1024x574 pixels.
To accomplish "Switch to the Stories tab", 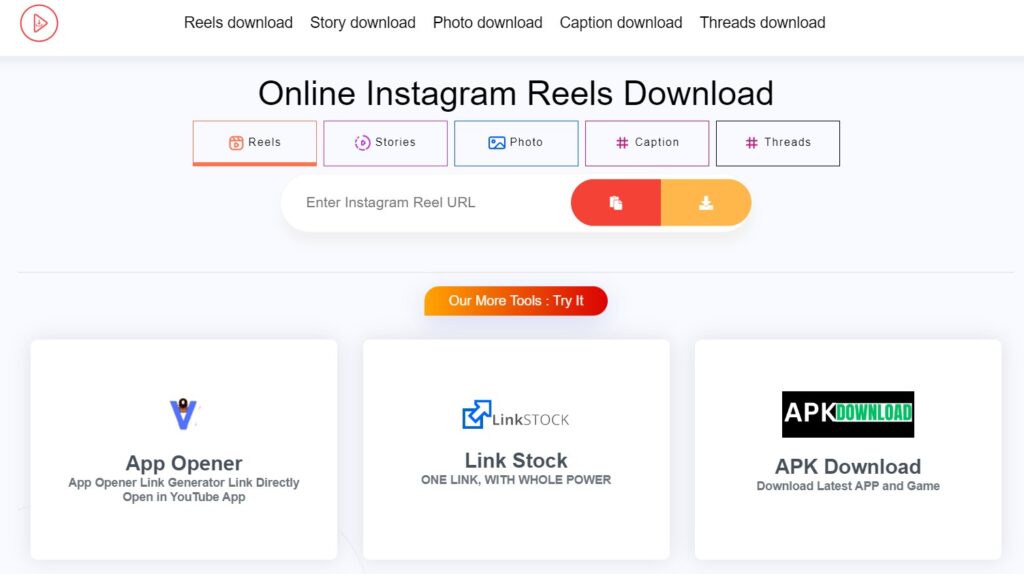I will 385,143.
